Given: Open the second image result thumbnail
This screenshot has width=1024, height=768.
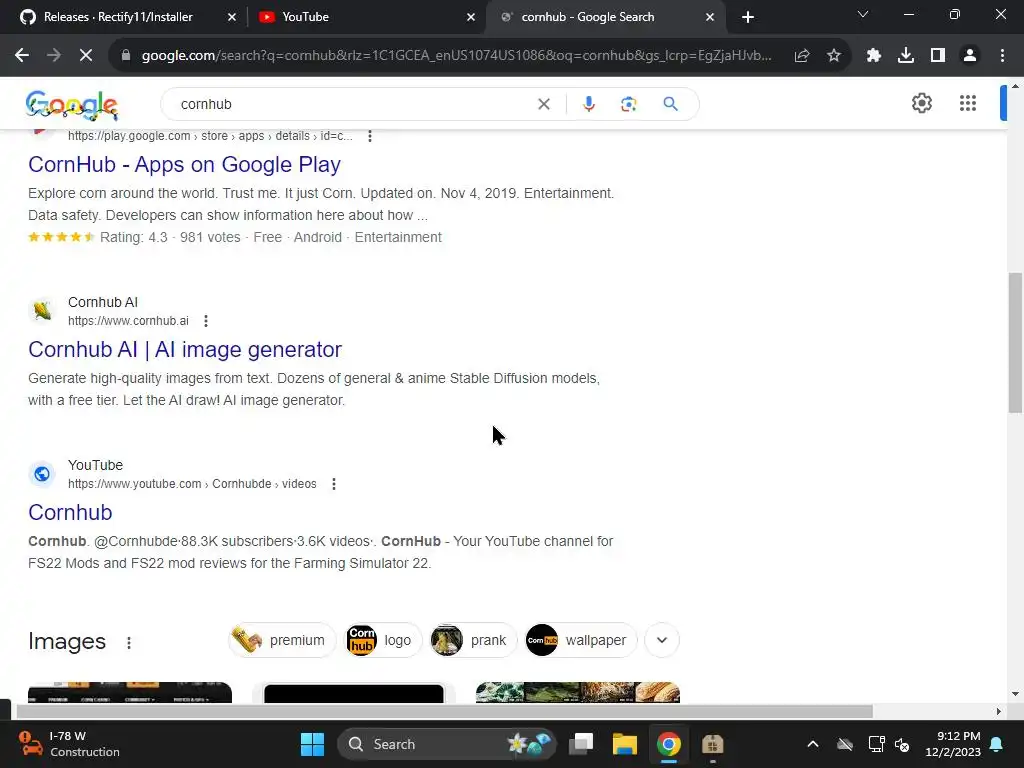Looking at the screenshot, I should coord(353,692).
